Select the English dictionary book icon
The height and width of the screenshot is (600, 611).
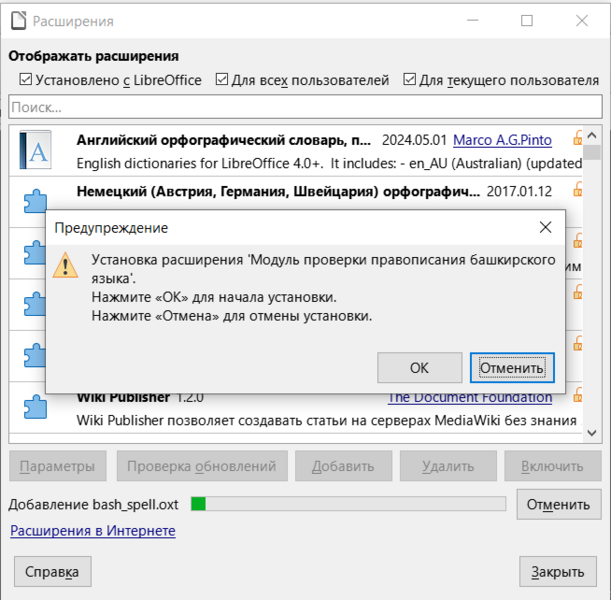pos(35,150)
